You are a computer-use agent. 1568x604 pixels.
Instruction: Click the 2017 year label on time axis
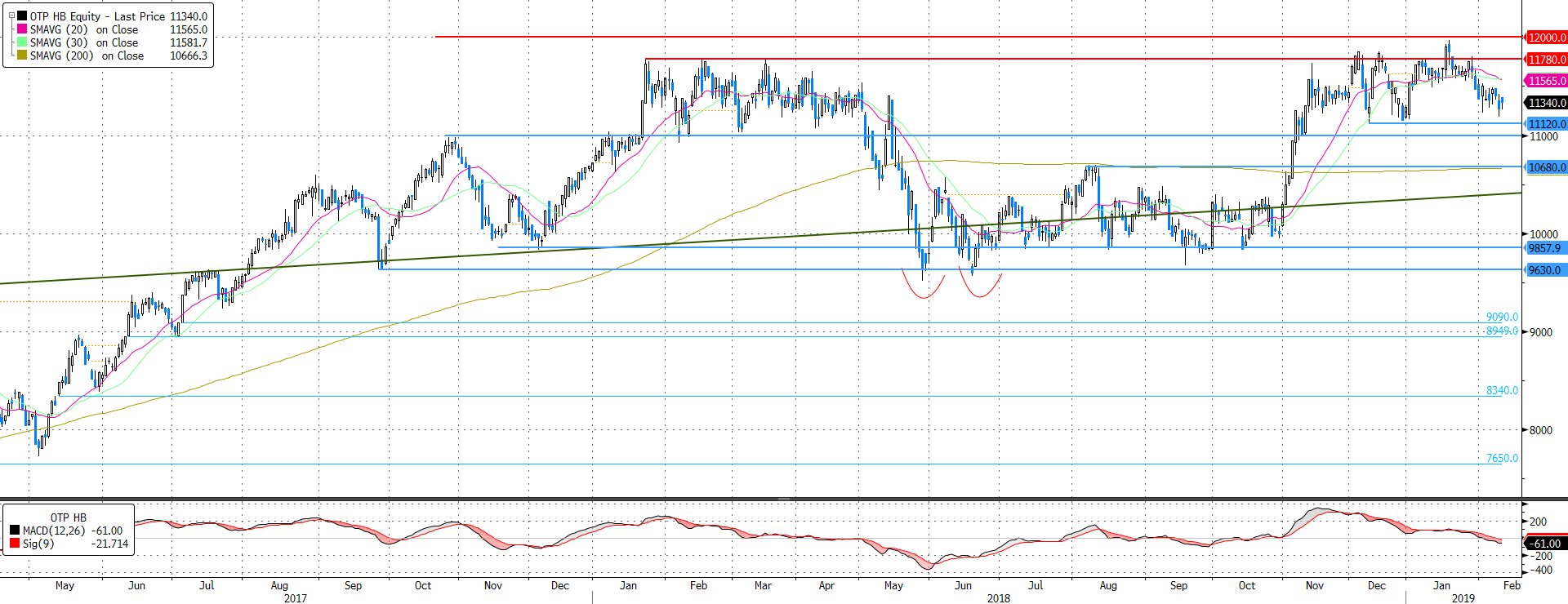click(x=296, y=598)
